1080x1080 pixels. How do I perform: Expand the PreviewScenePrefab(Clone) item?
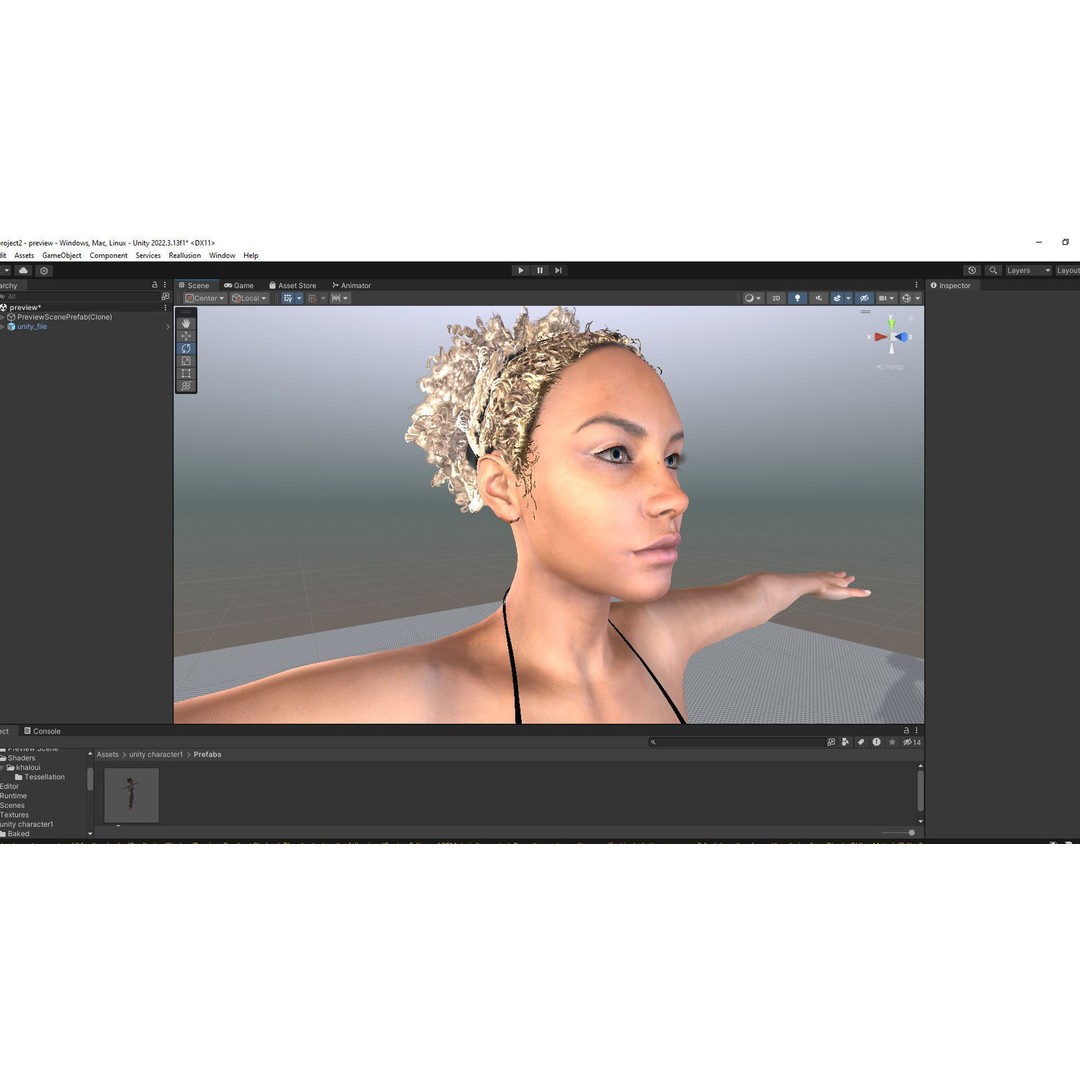(x=3, y=318)
